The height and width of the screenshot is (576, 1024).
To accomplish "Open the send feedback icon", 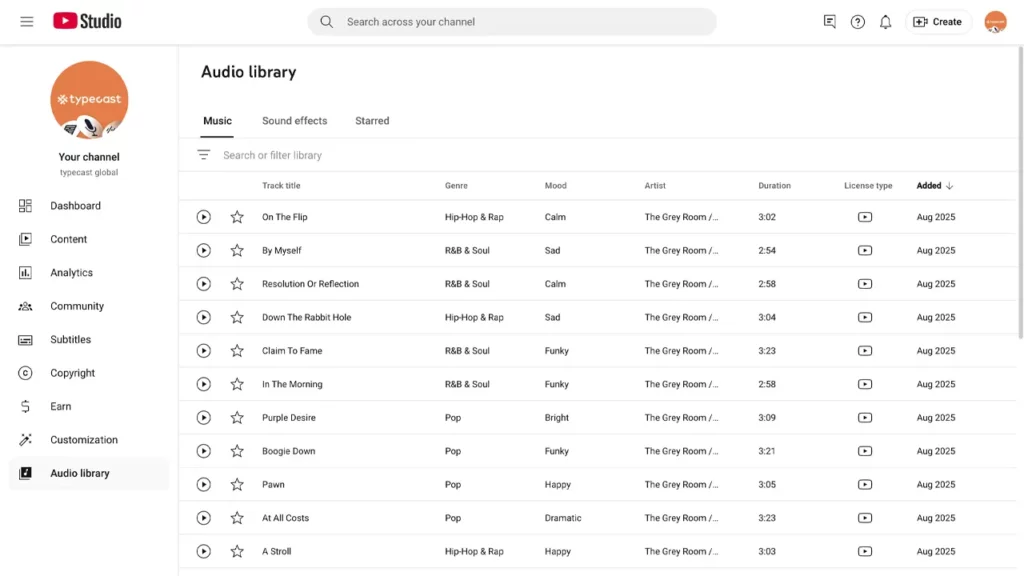I will click(829, 22).
